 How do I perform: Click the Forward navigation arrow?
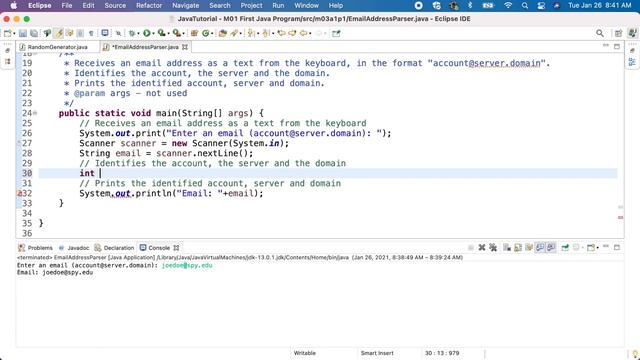(x=319, y=33)
